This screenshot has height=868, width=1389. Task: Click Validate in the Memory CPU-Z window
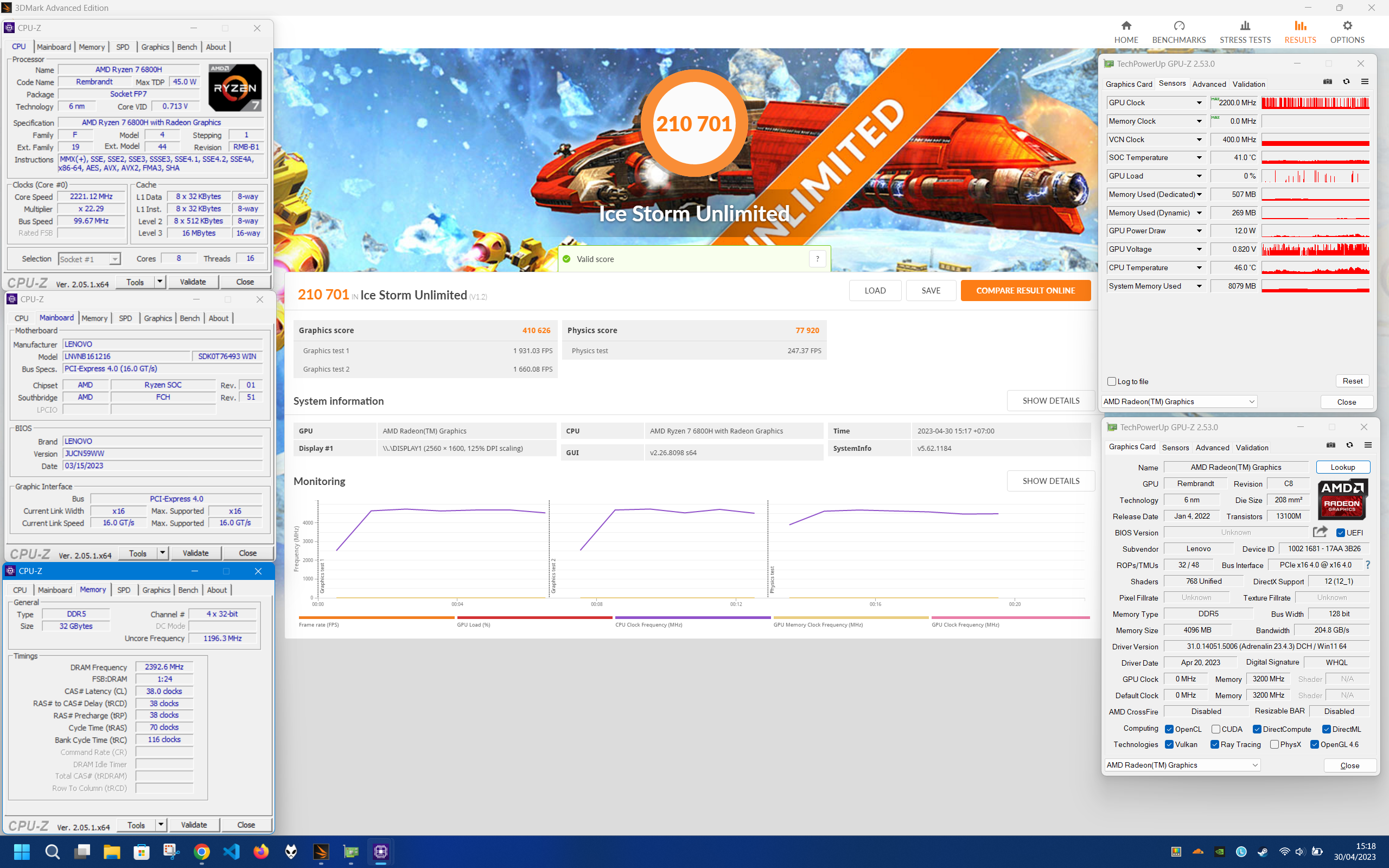(193, 825)
